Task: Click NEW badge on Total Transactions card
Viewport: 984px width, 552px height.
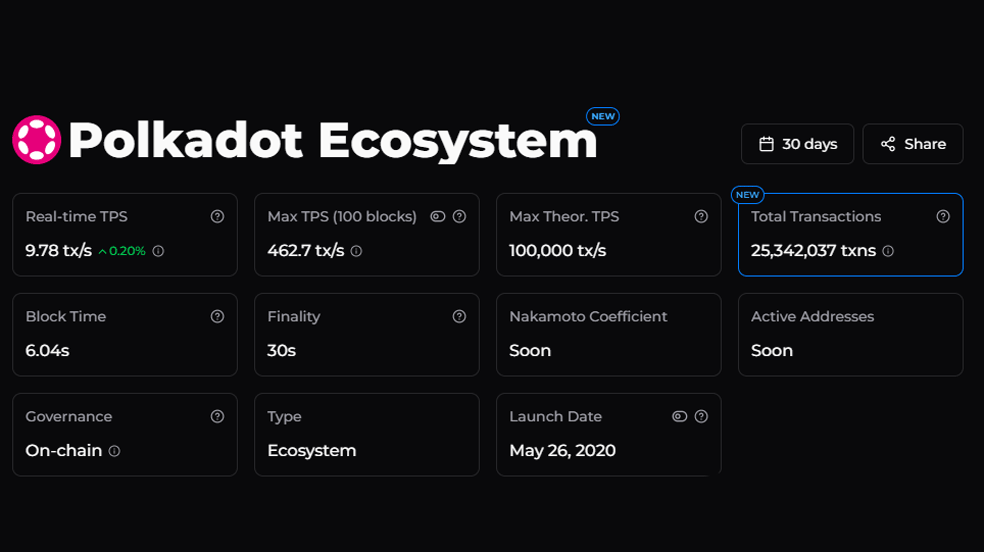Action: (747, 194)
